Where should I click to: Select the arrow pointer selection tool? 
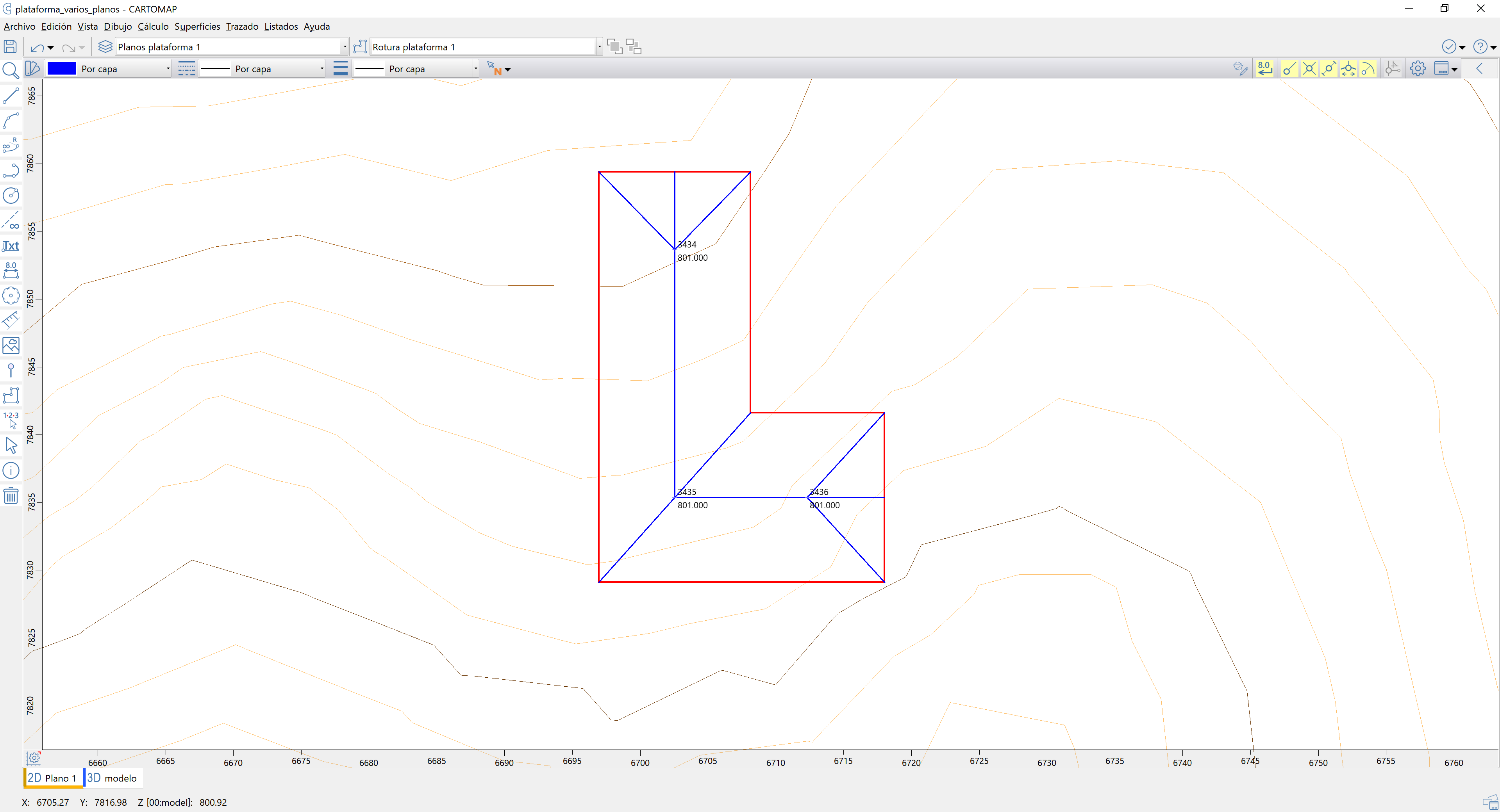tap(11, 446)
